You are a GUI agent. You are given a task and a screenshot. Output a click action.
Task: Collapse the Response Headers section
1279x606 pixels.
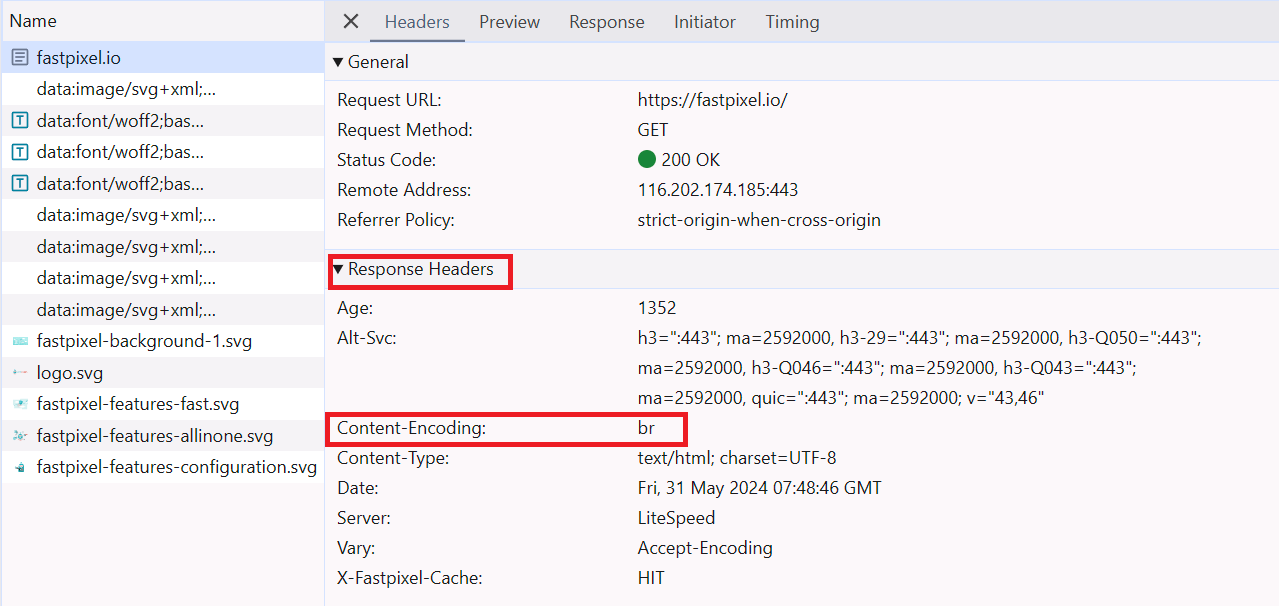click(339, 269)
